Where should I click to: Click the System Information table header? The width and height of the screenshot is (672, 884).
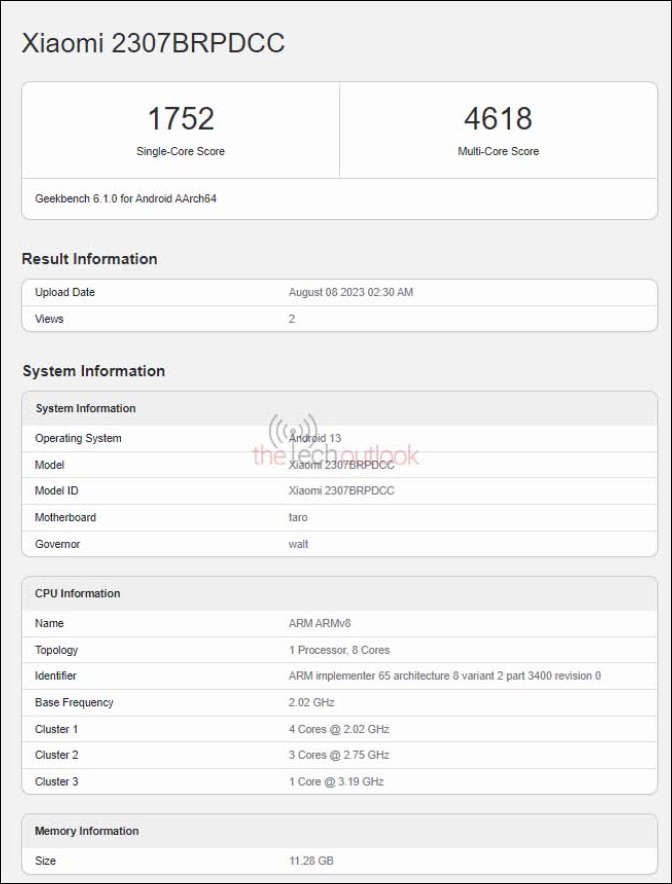(x=86, y=408)
